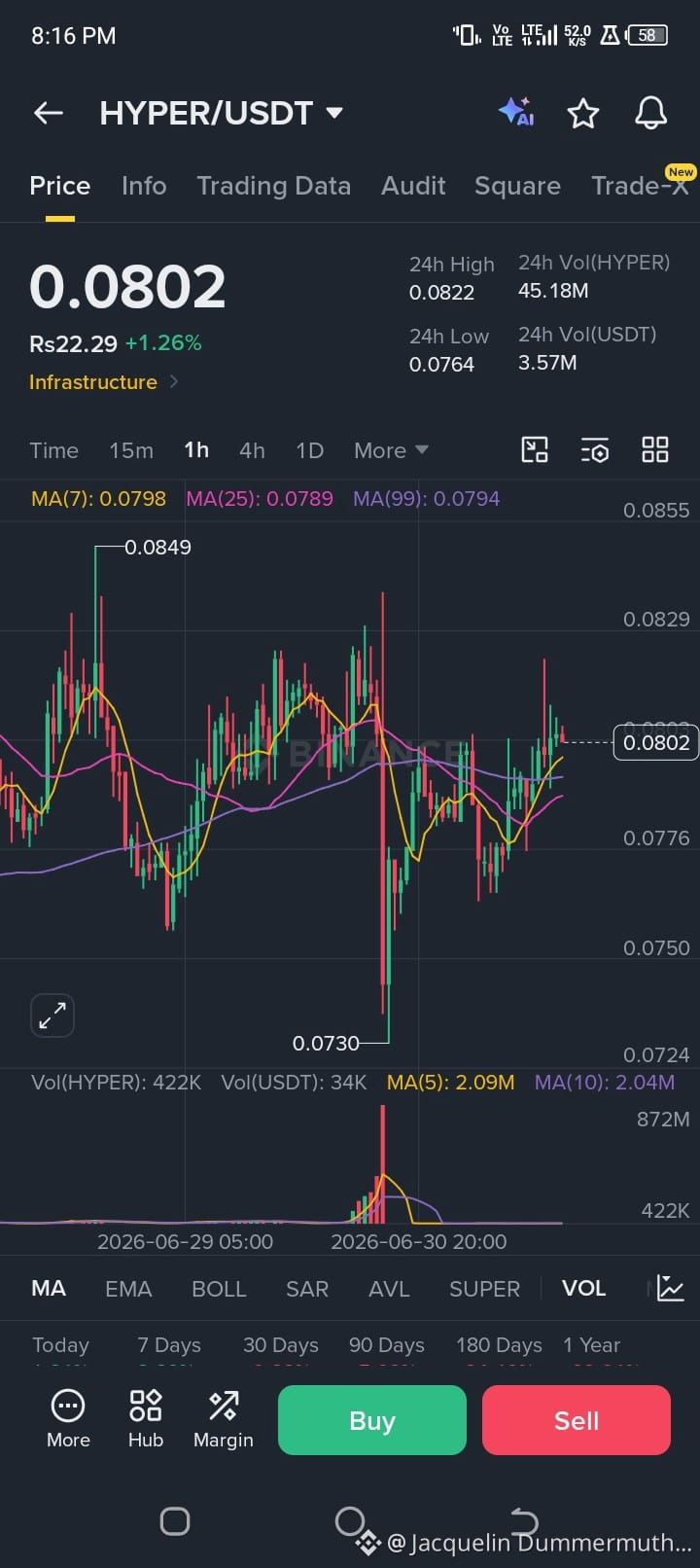Toggle the AVL indicator
The image size is (700, 1568).
coord(389,1289)
